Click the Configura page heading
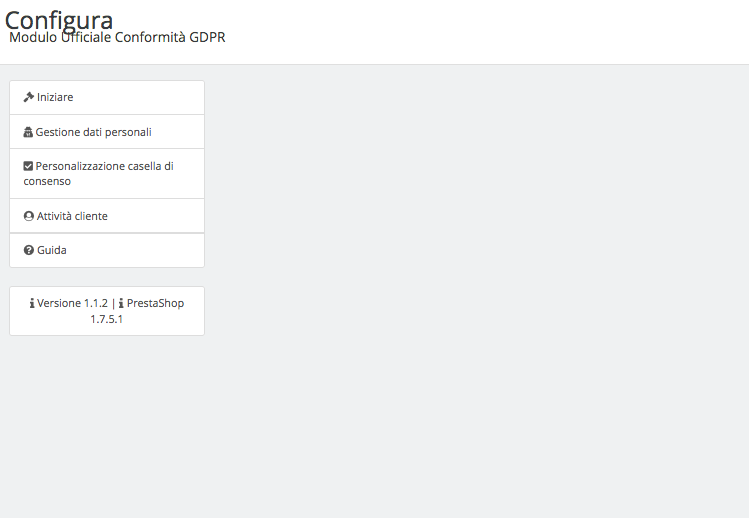Image resolution: width=749 pixels, height=518 pixels. tap(59, 20)
